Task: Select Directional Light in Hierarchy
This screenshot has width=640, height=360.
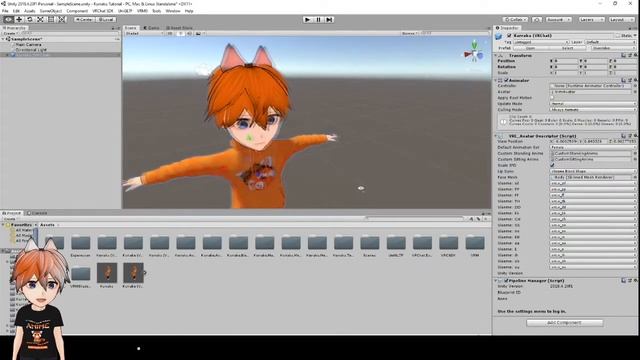Action: pyautogui.click(x=31, y=50)
